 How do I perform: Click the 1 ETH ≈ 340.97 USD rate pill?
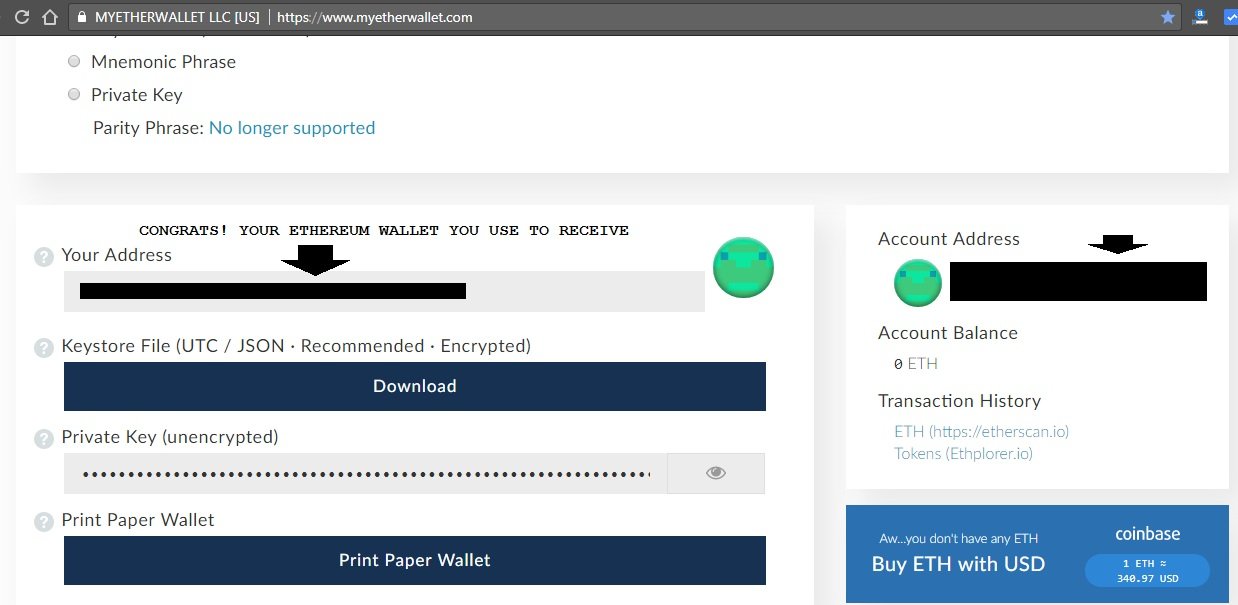[x=1147, y=571]
